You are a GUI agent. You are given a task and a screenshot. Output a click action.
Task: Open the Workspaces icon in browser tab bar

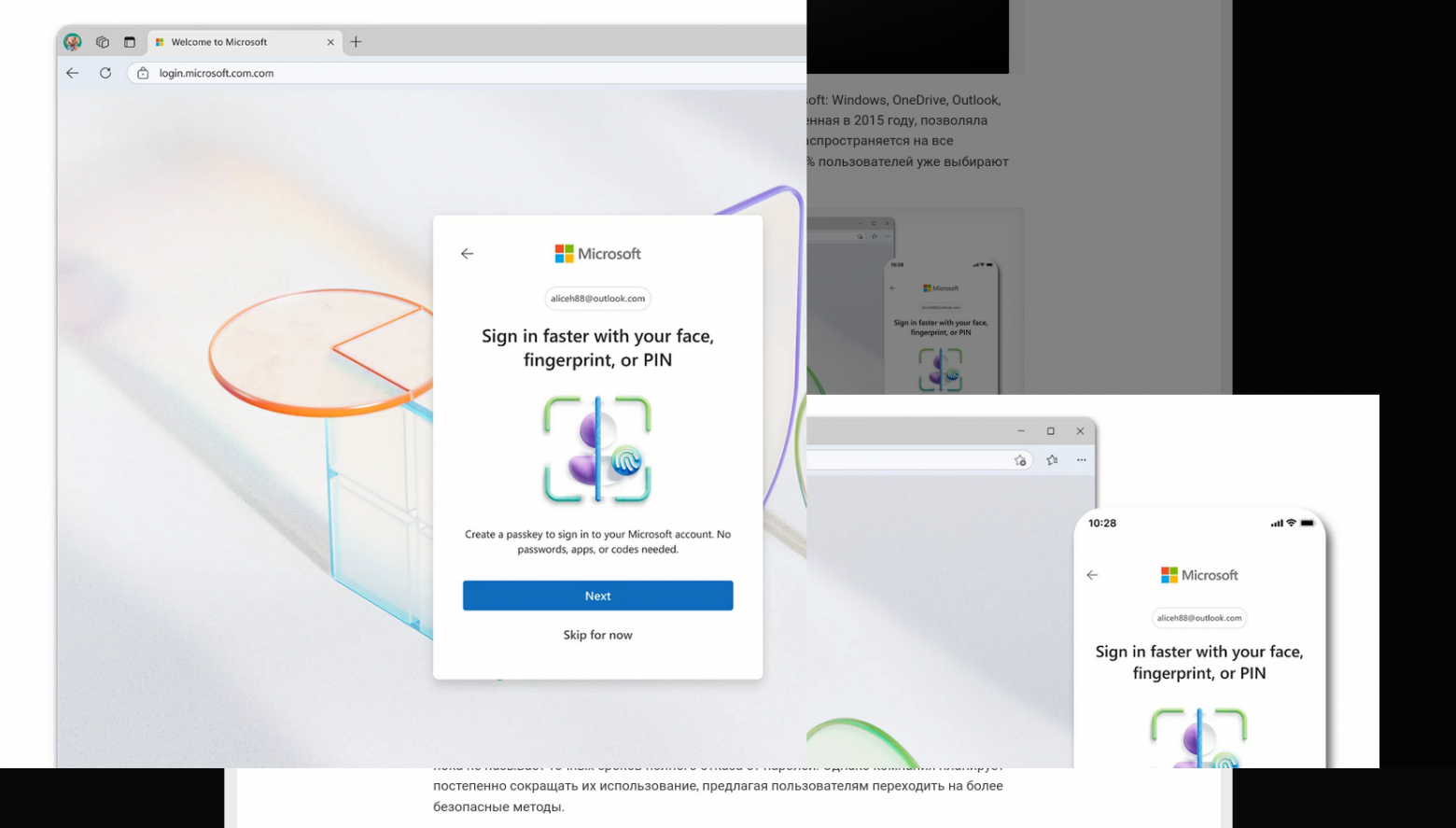coord(103,42)
